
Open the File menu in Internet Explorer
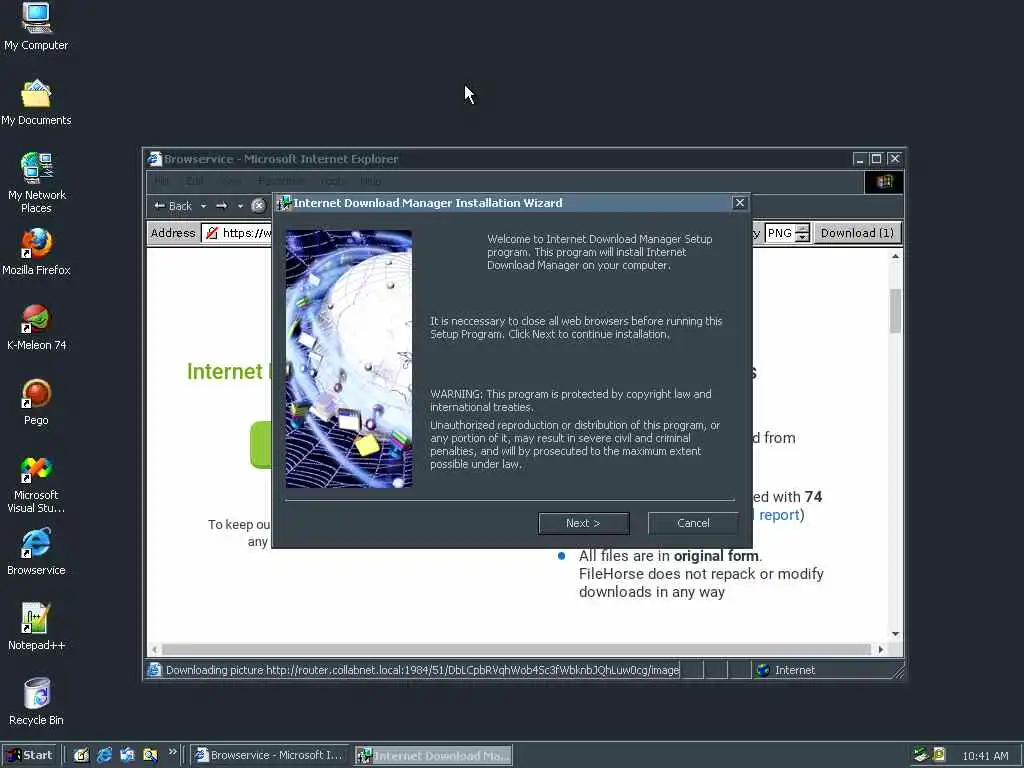coord(161,181)
